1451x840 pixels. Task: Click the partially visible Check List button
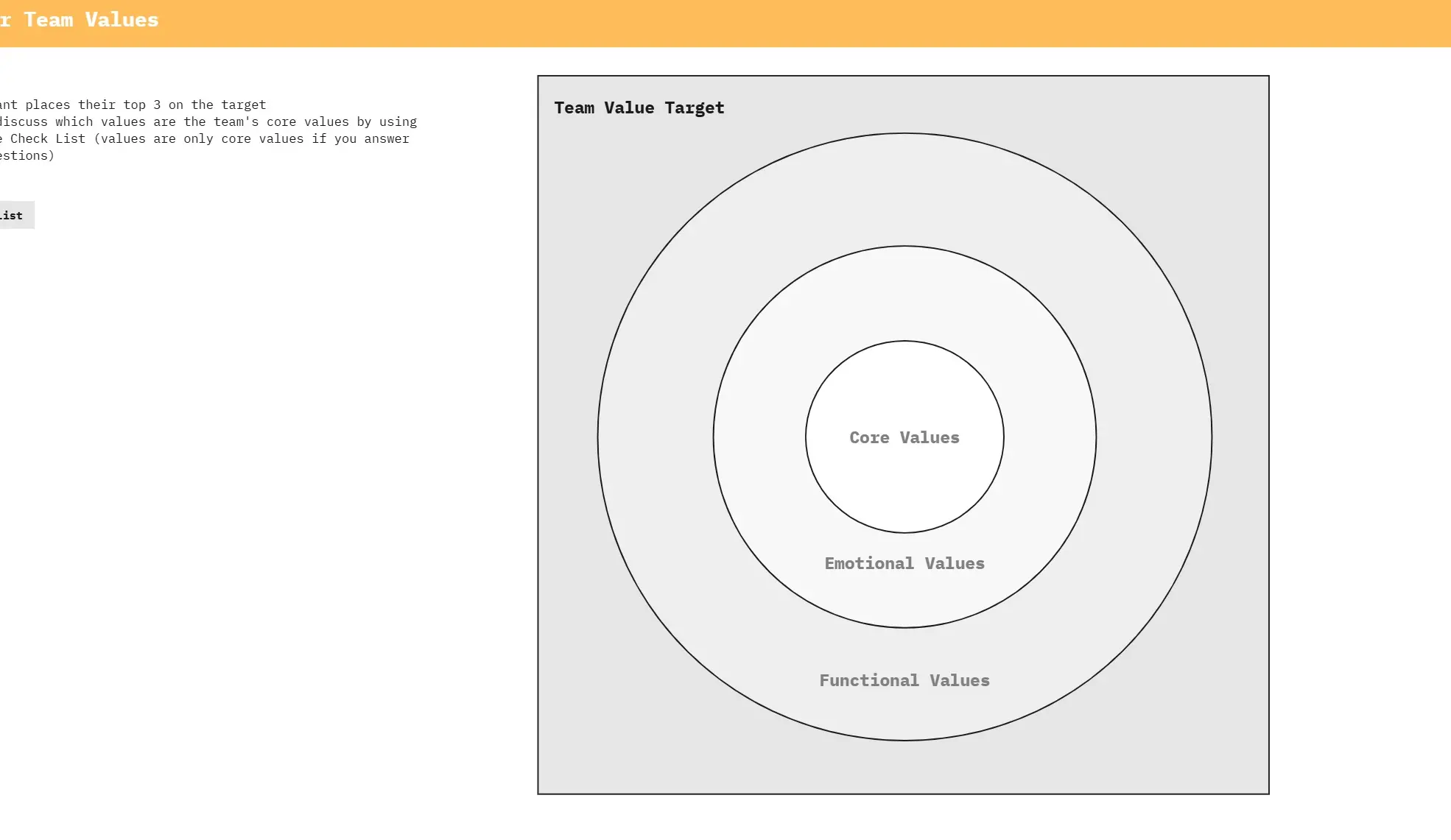tap(15, 215)
